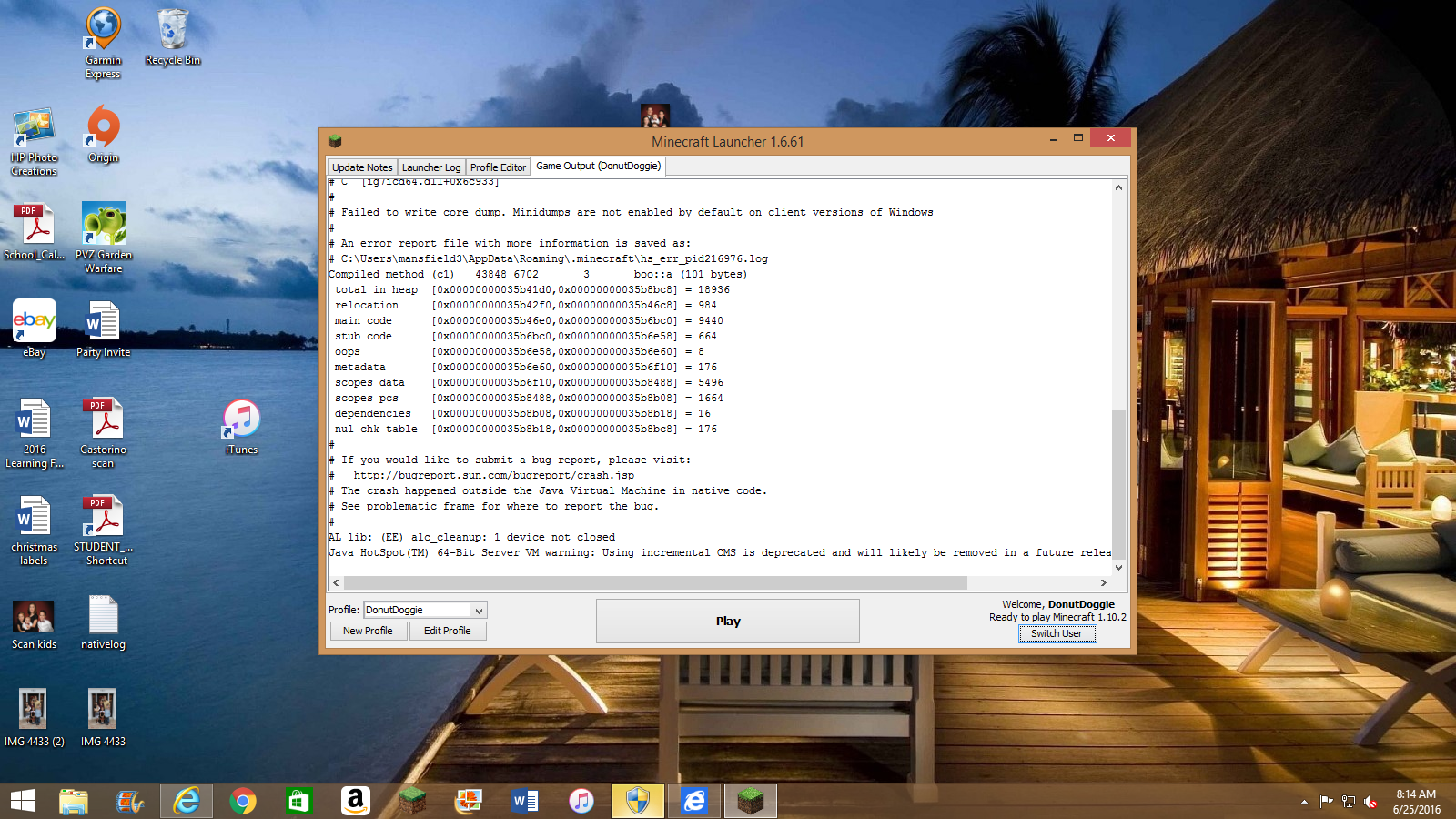Launch Google Chrome from the taskbar
1456x819 pixels.
243,801
